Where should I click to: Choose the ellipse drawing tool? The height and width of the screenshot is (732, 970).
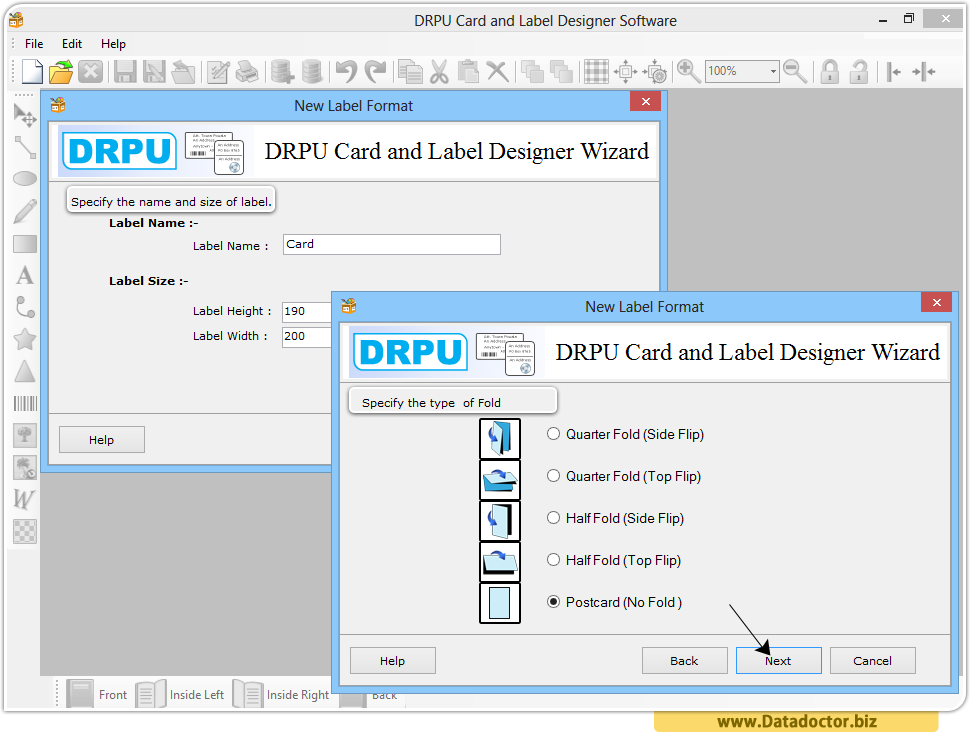pos(25,179)
